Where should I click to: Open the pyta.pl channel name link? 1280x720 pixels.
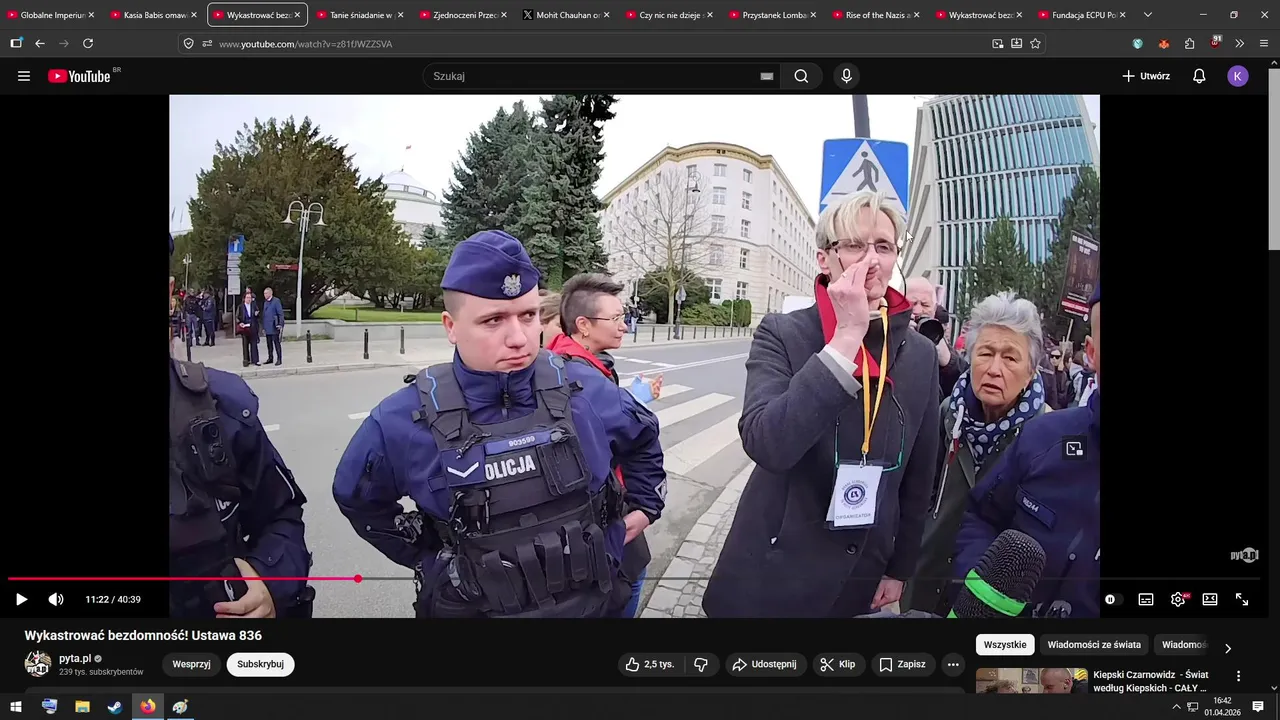click(x=75, y=658)
